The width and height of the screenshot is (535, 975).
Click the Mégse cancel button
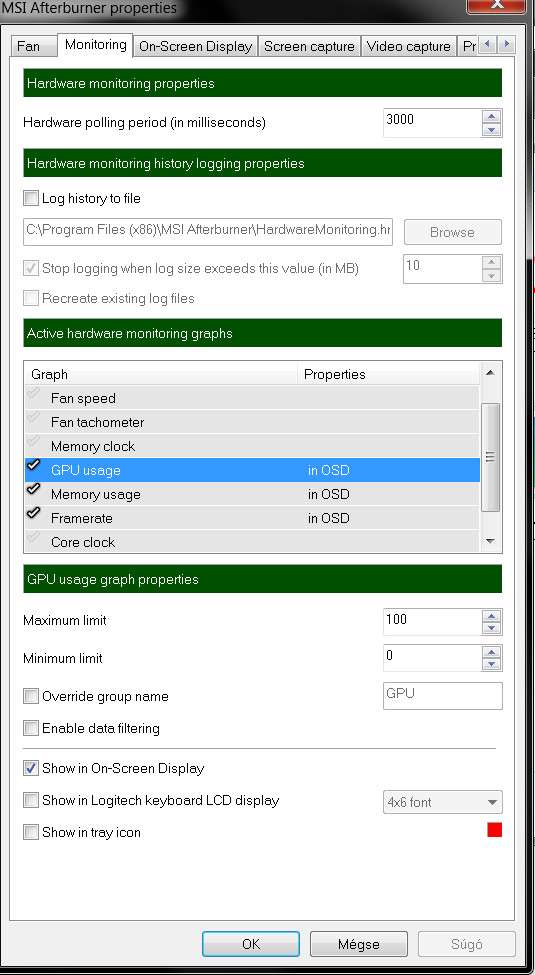(x=358, y=944)
